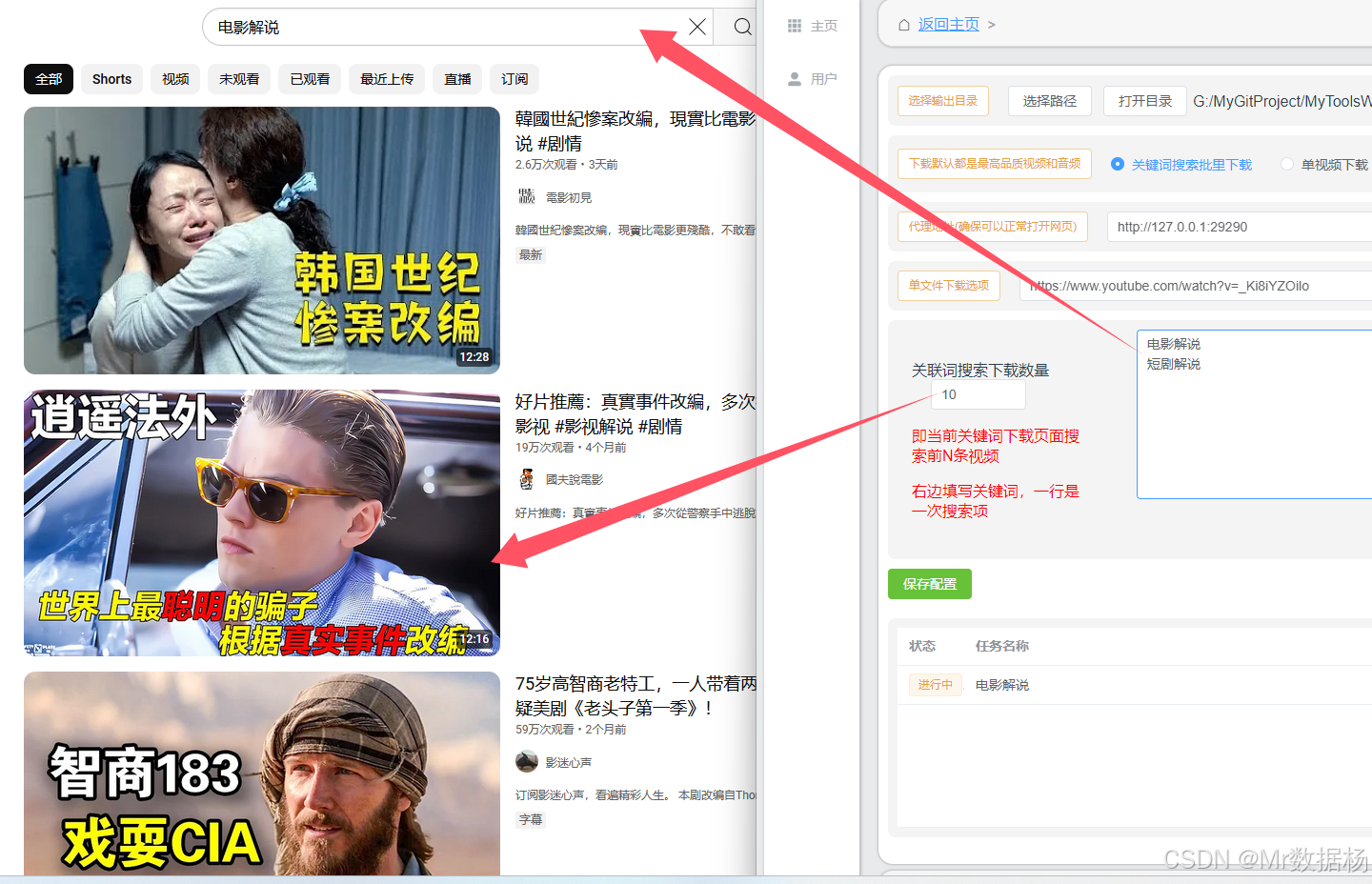The width and height of the screenshot is (1372, 884).
Task: Click channel name 電影初見
Action: coord(569,197)
